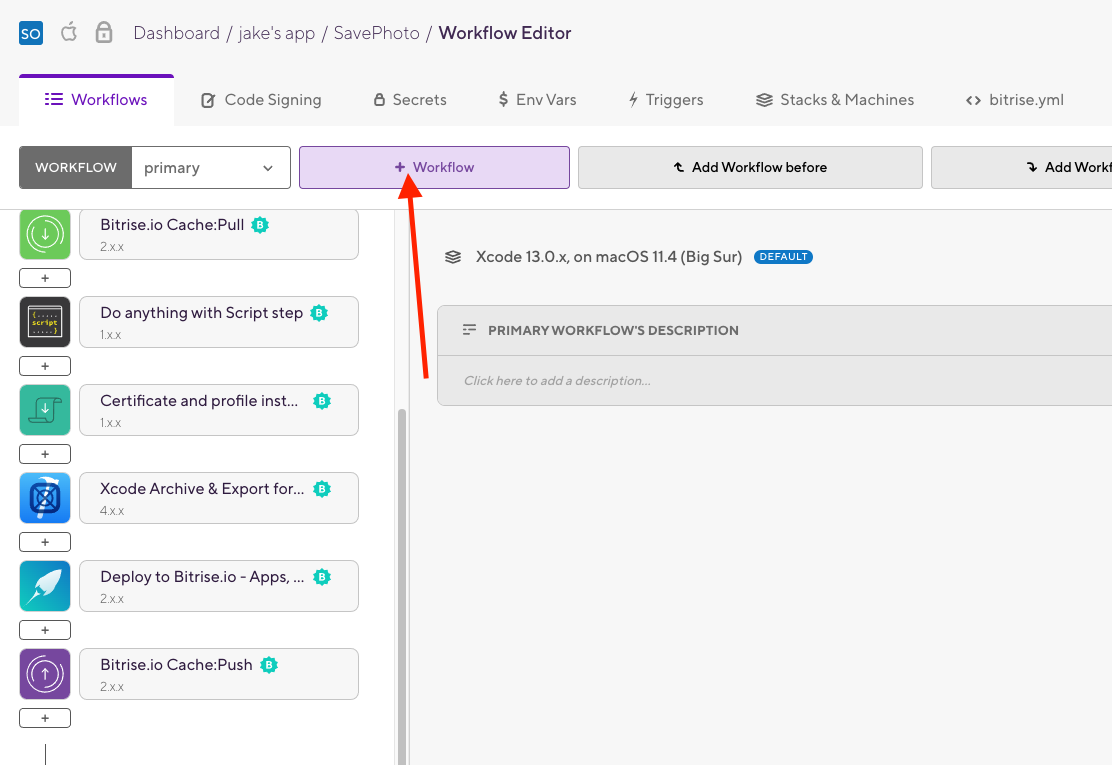Open the Bitrise.io Cache:Push step card
Viewport: 1112px width, 765px height.
(x=219, y=674)
